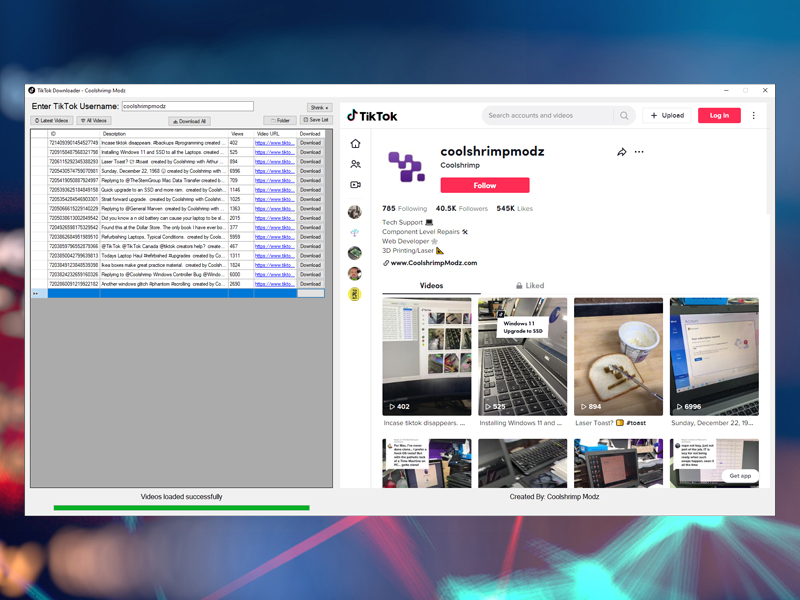The image size is (800, 600).
Task: Click the pink Follow button
Action: pos(485,185)
